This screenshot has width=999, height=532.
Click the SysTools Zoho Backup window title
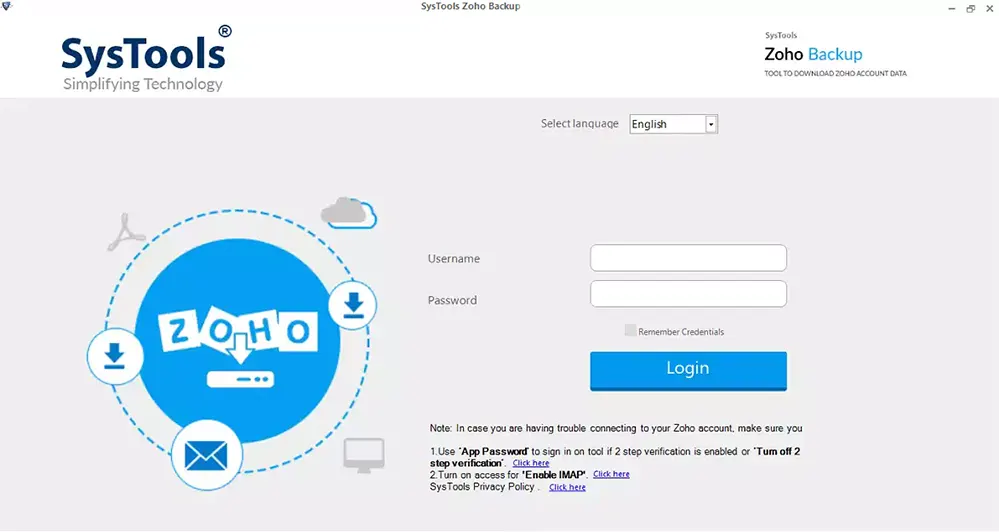[470, 6]
